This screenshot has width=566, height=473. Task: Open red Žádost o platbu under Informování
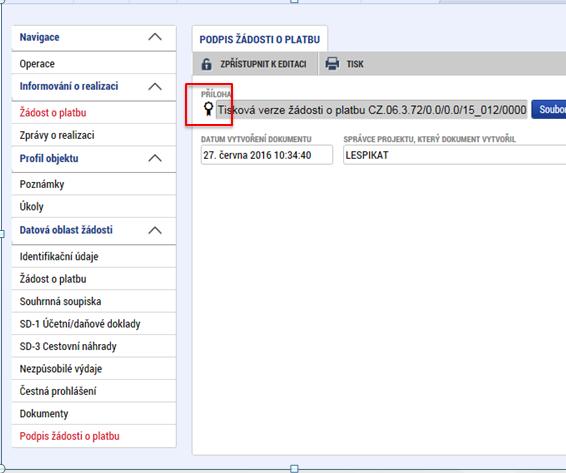click(94, 113)
